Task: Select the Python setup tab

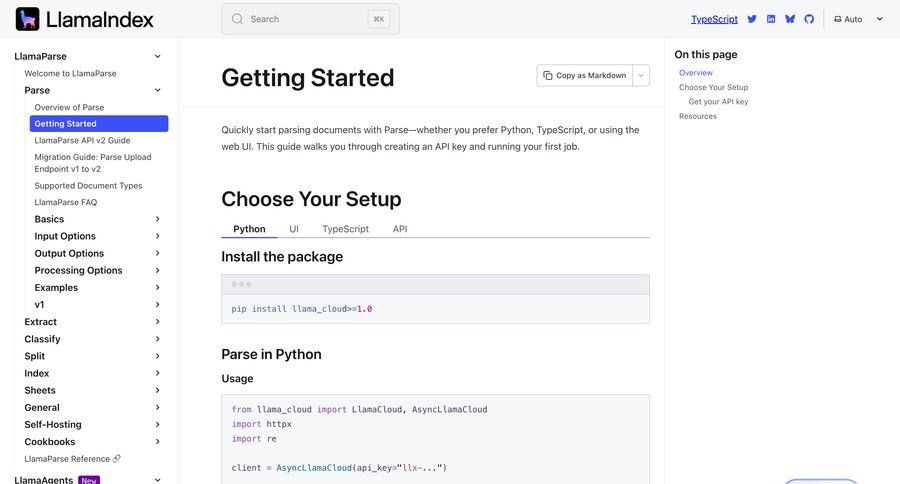Action: coord(249,229)
